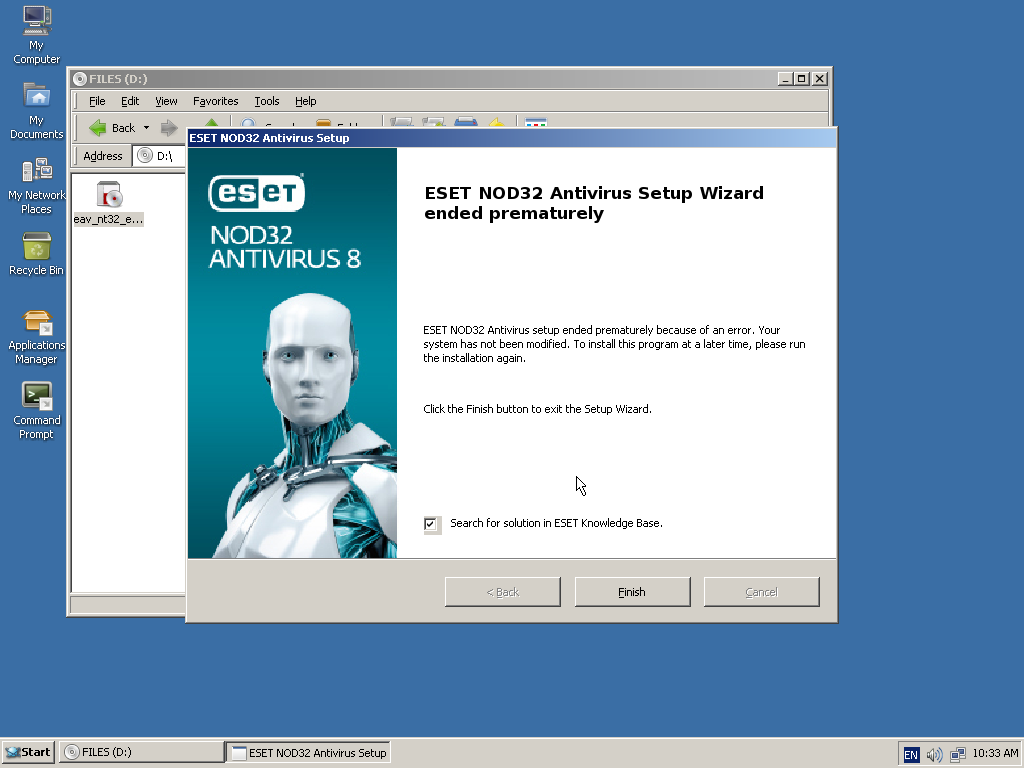Switch to FILES (D:) taskbar button
1024x768 pixels.
141,752
